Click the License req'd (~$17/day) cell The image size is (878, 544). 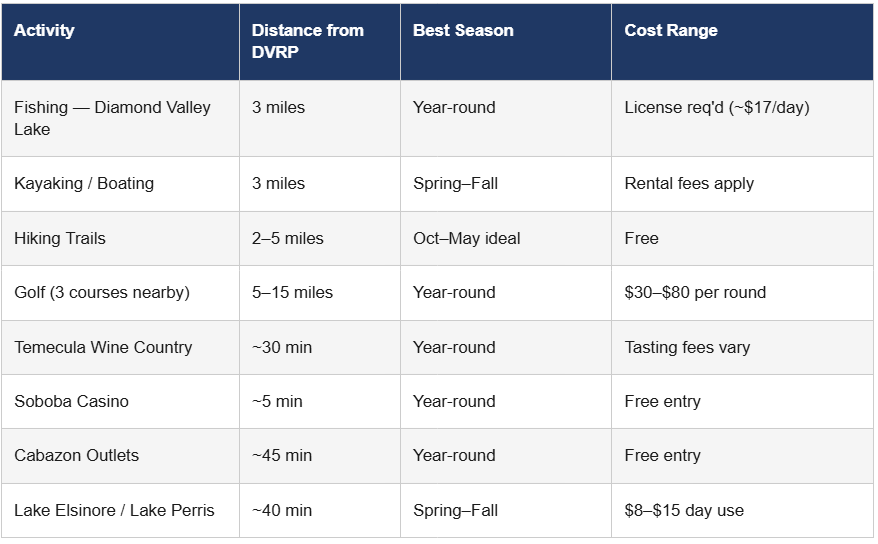pyautogui.click(x=717, y=108)
